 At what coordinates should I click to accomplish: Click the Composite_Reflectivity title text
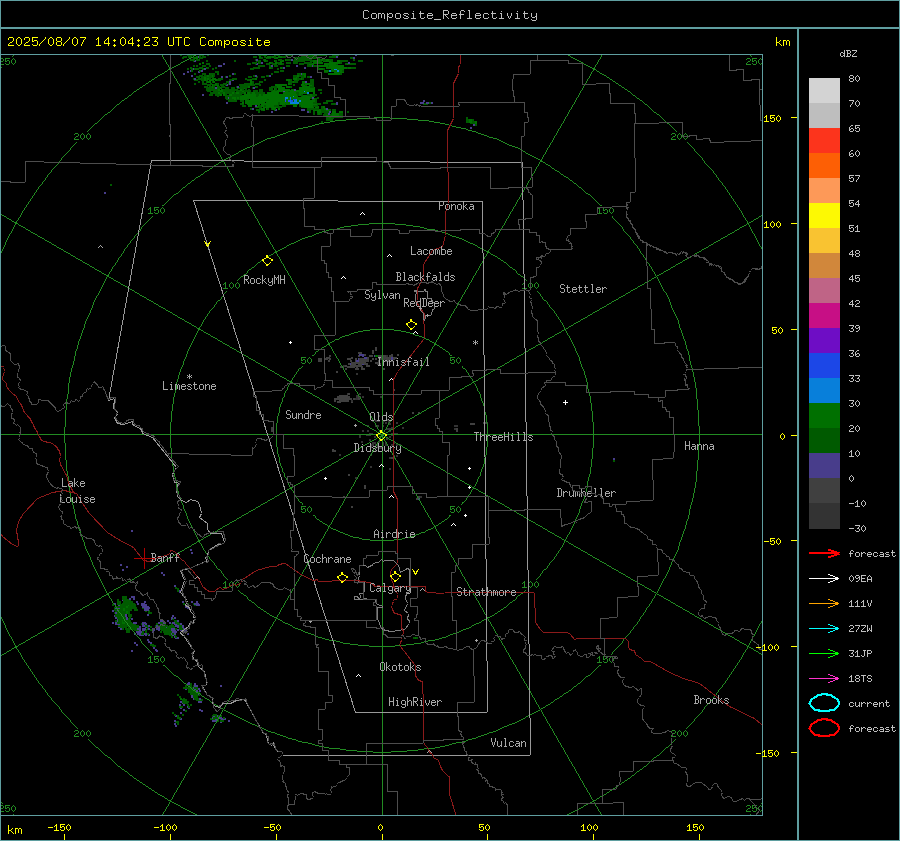449,15
